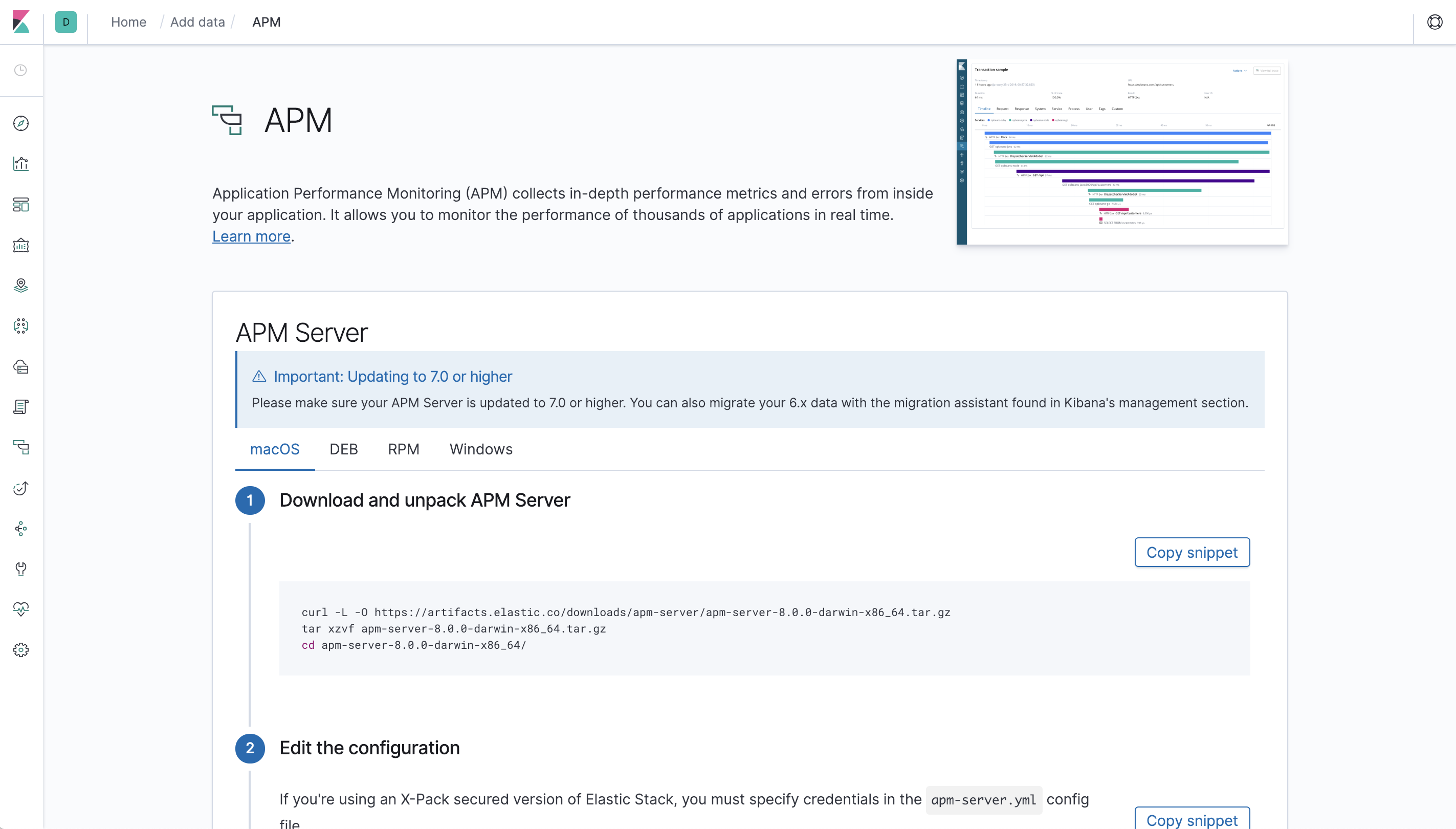Image resolution: width=1456 pixels, height=829 pixels.
Task: Open the Visualize app
Action: 21,163
